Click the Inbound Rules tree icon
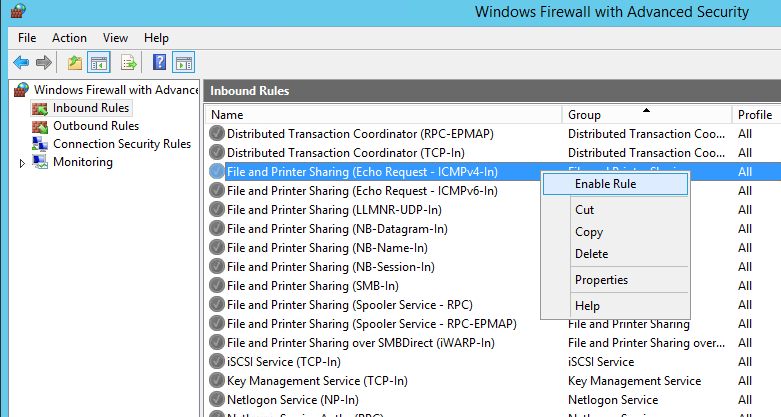Viewport: 781px width, 417px height. tap(40, 108)
